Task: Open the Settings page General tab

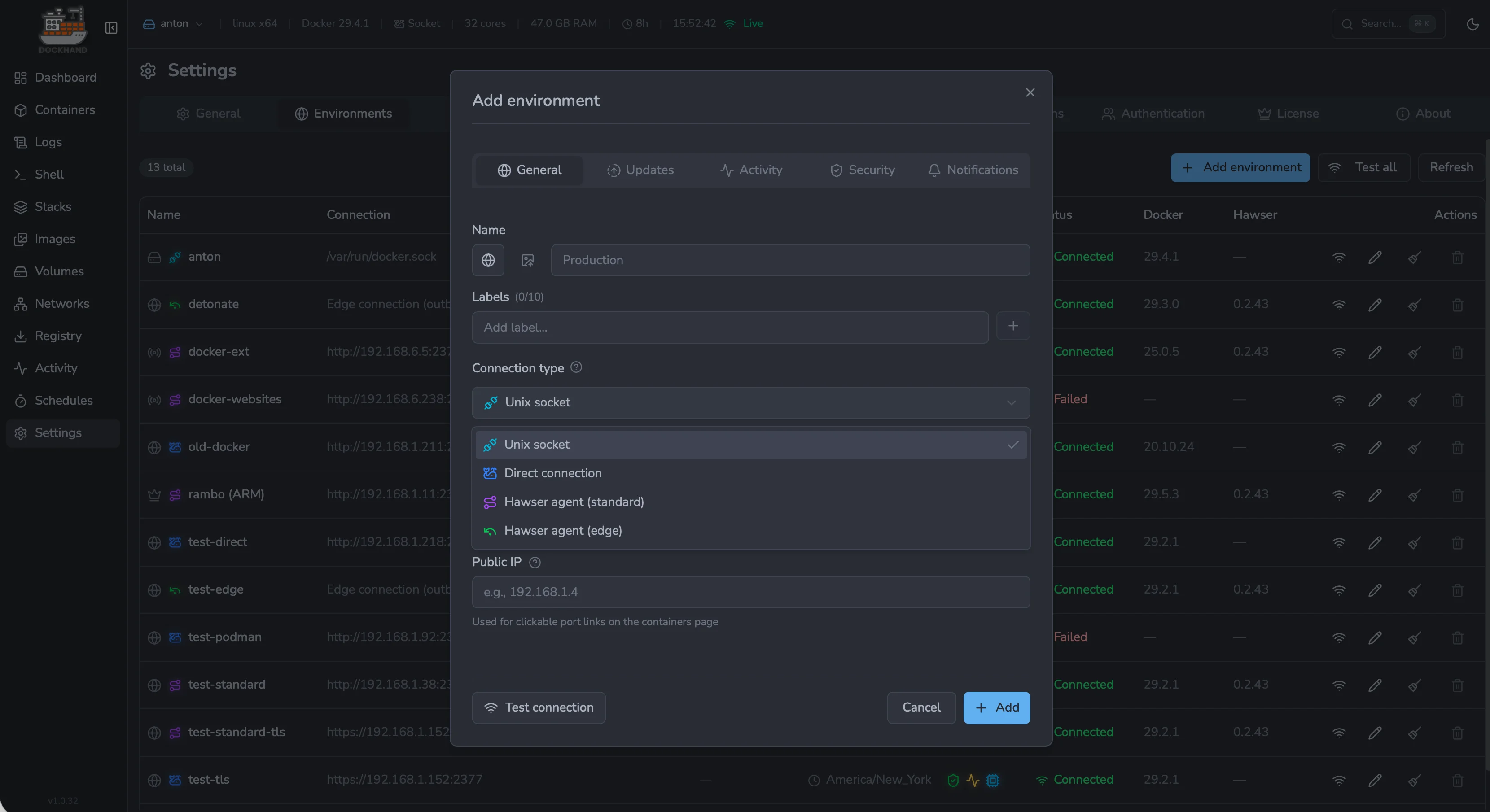Action: tap(208, 114)
